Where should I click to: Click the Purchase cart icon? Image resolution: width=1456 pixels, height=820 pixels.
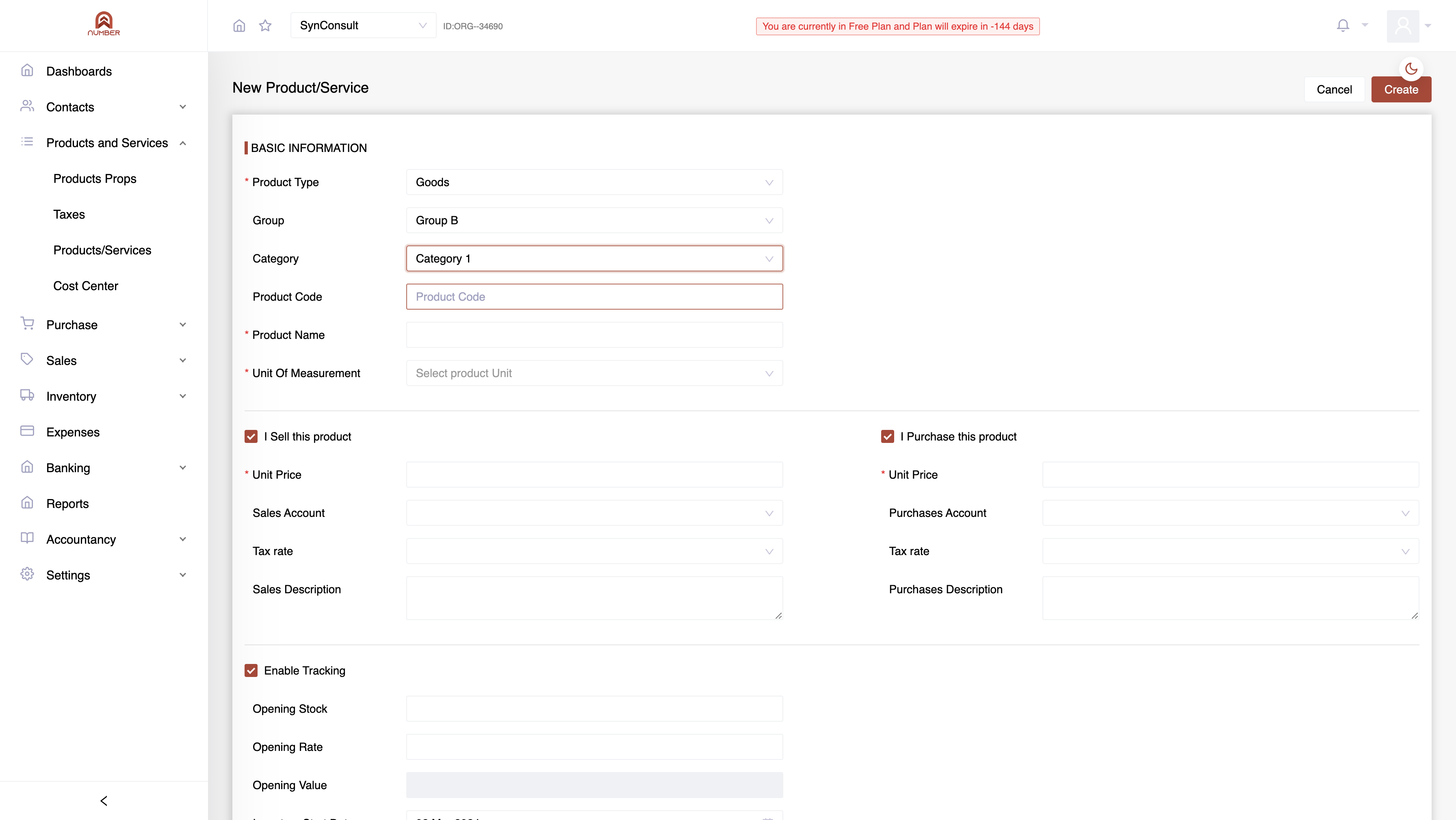[x=27, y=323]
